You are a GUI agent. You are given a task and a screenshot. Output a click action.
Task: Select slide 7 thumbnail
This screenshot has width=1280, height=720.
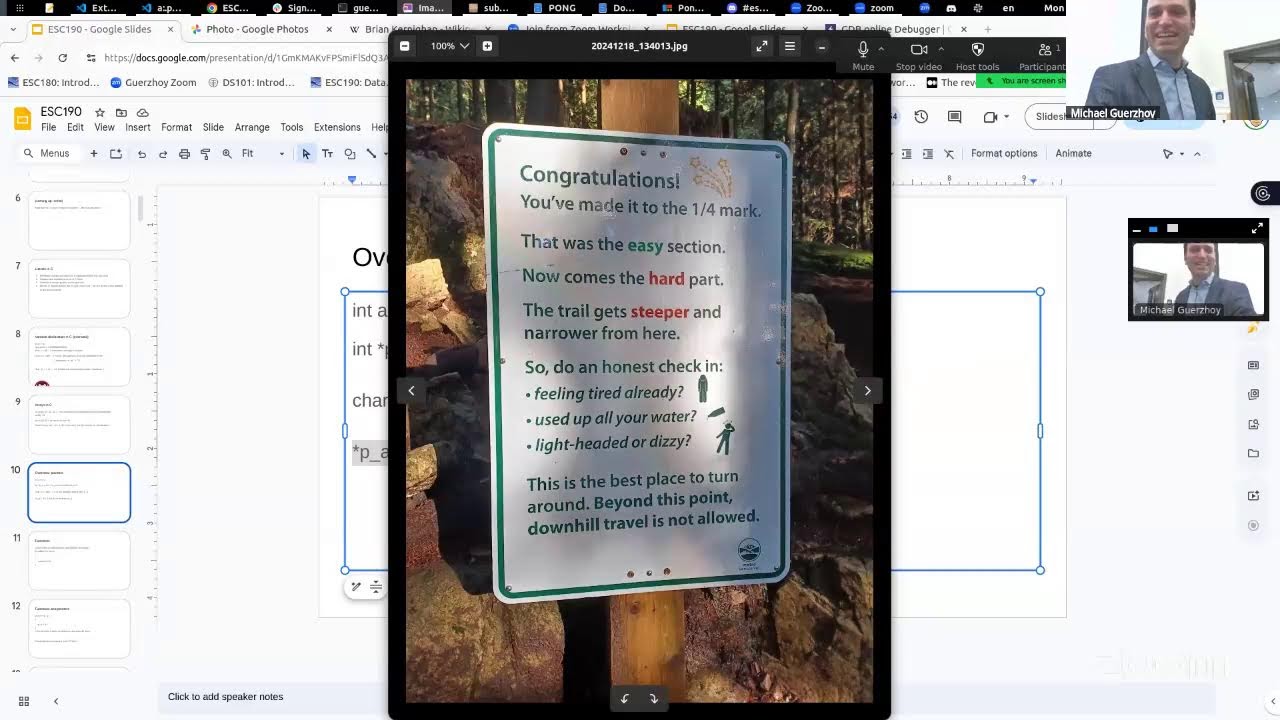coord(79,288)
